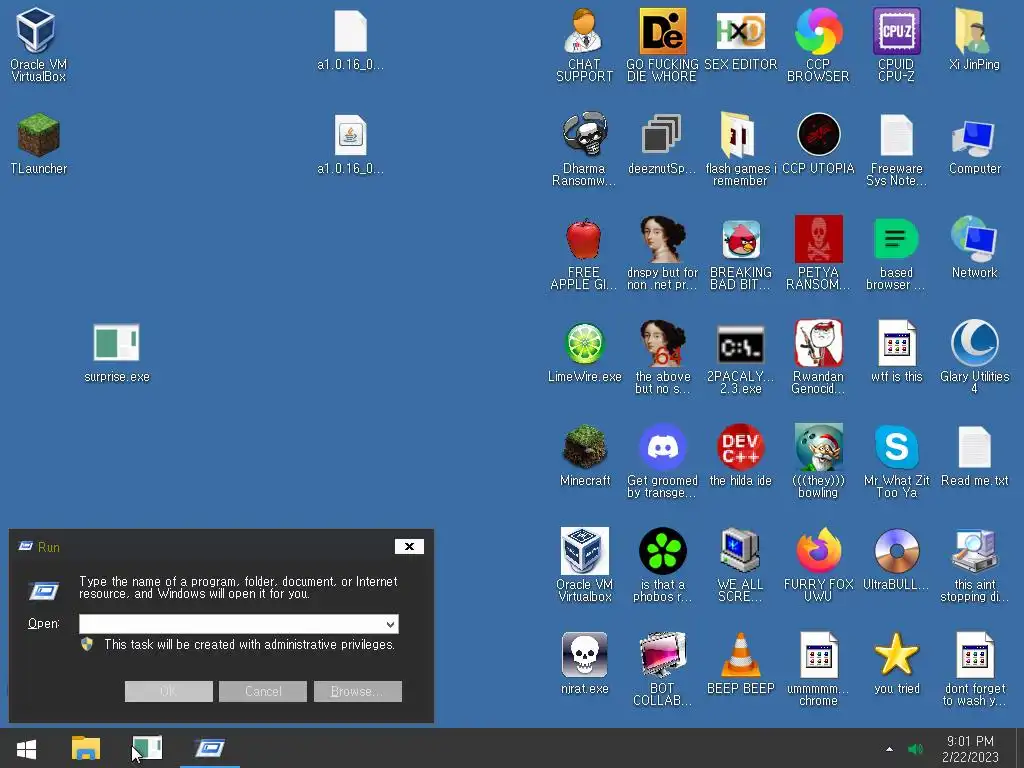Select the flash games i remember folder
Screen dimensions: 1024x768
pyautogui.click(x=738, y=135)
